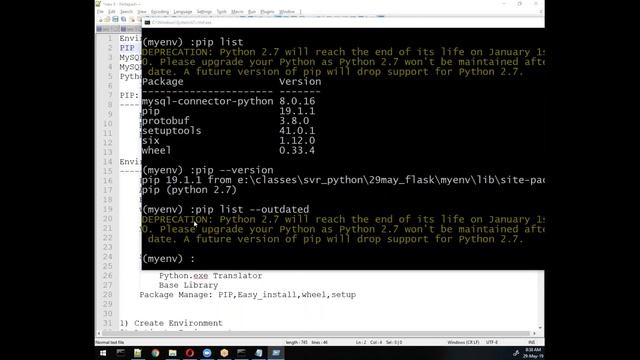The width and height of the screenshot is (640, 360).
Task: Open the blue round taskbar app icon
Action: pos(207,353)
